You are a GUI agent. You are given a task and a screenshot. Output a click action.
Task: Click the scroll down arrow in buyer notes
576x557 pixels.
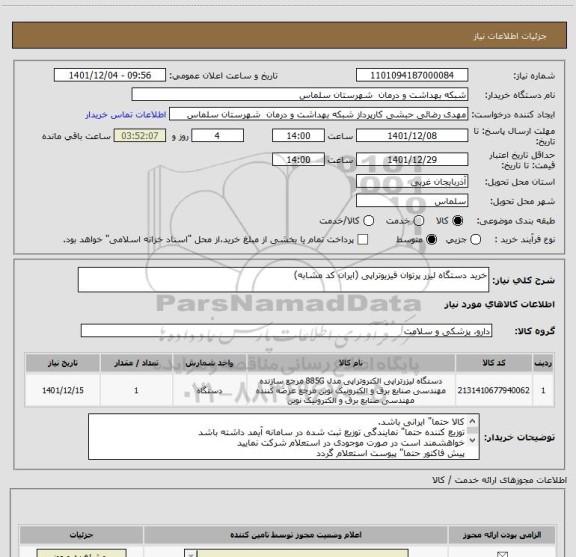click(x=472, y=440)
